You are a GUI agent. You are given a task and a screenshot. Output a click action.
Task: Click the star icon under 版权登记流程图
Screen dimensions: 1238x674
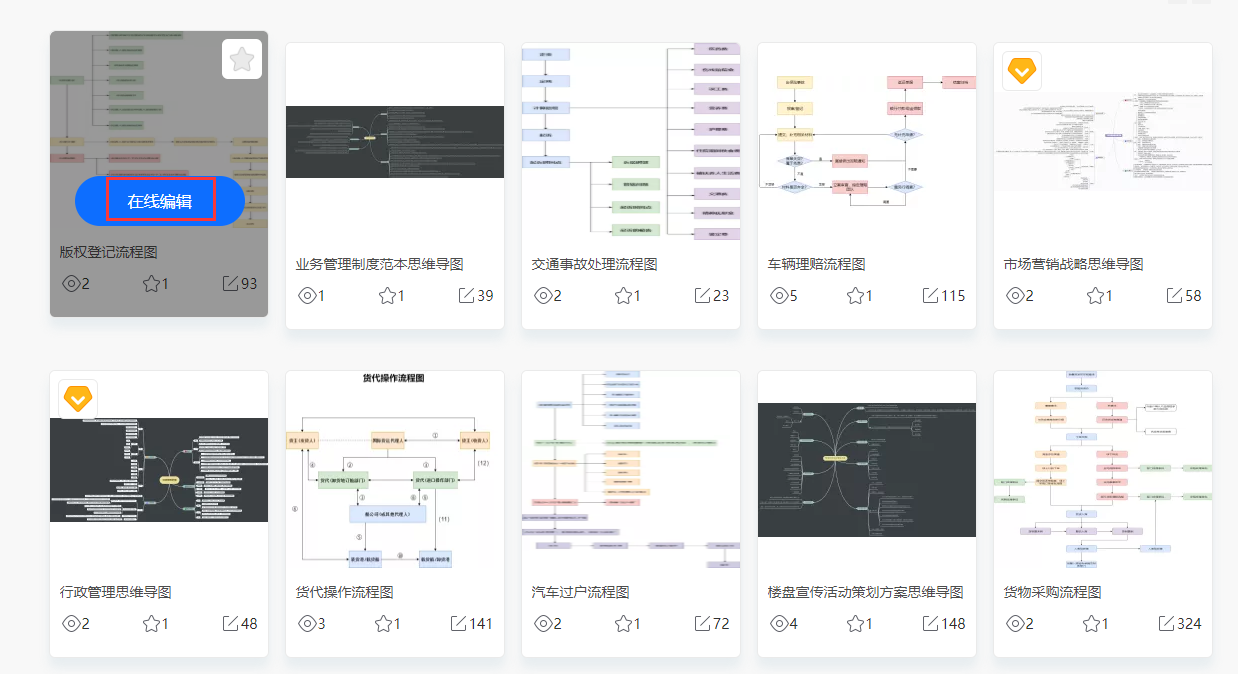[x=152, y=283]
